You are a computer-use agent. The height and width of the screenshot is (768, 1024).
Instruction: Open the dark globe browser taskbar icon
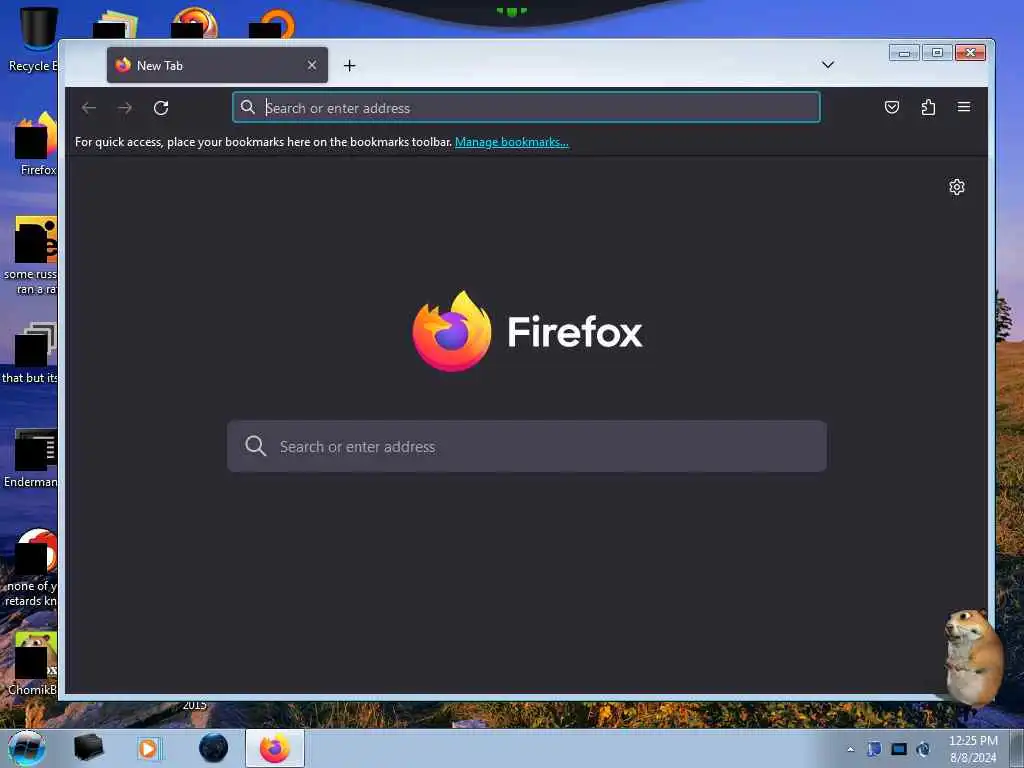(x=214, y=748)
